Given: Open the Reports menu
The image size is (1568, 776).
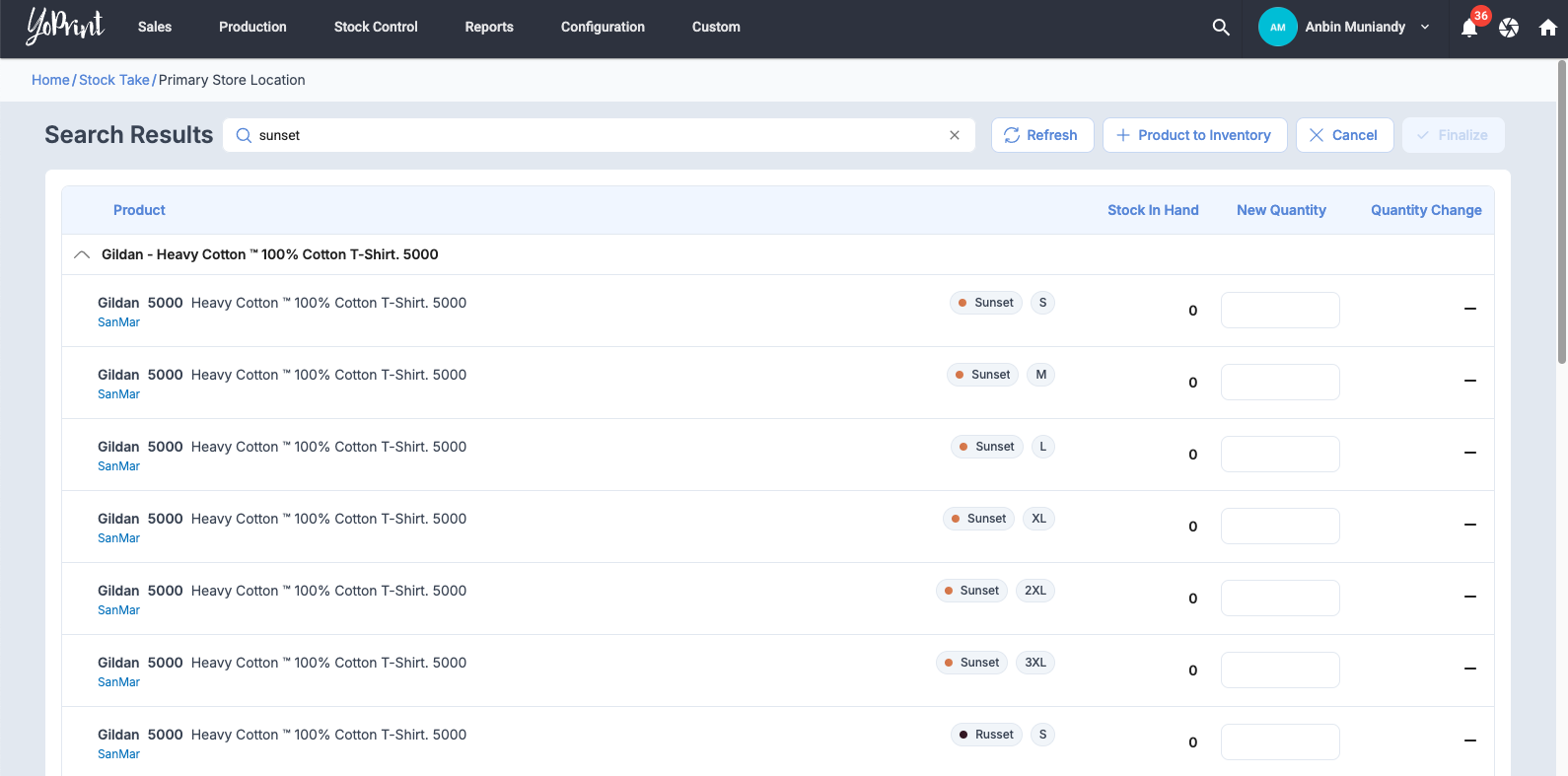Looking at the screenshot, I should point(489,28).
